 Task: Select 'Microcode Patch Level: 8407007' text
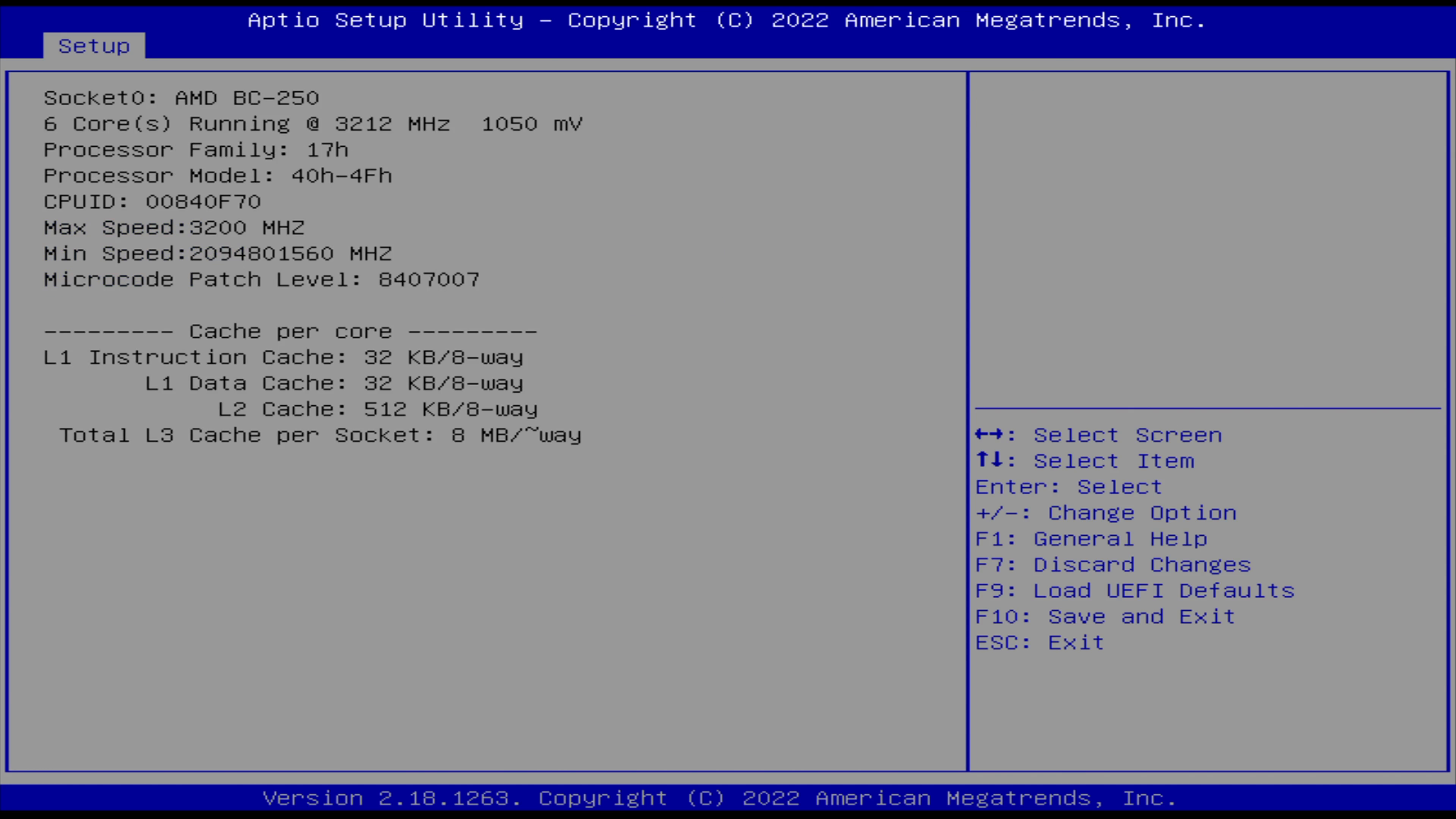click(x=262, y=280)
